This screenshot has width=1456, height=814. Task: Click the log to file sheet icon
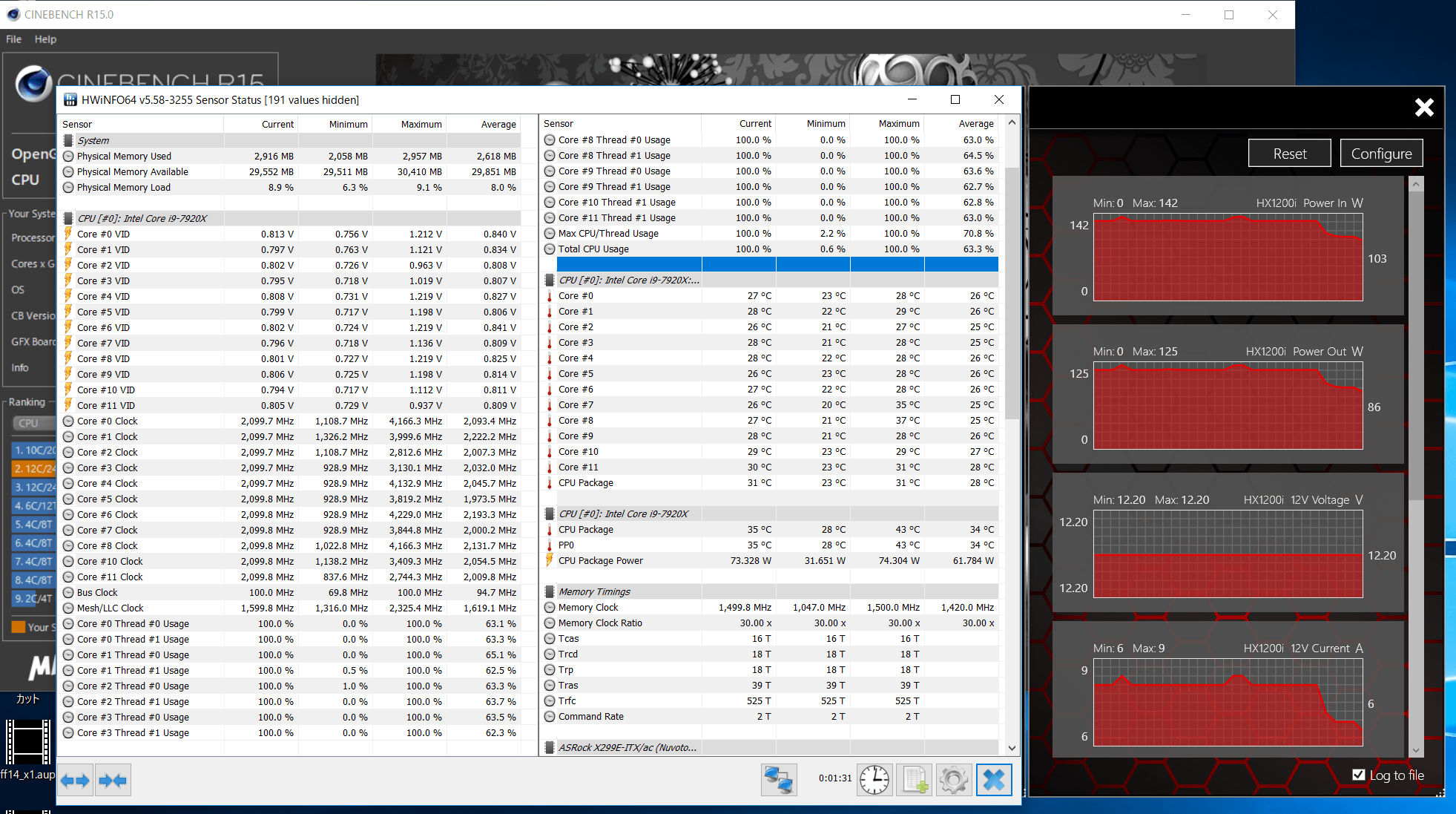click(915, 780)
